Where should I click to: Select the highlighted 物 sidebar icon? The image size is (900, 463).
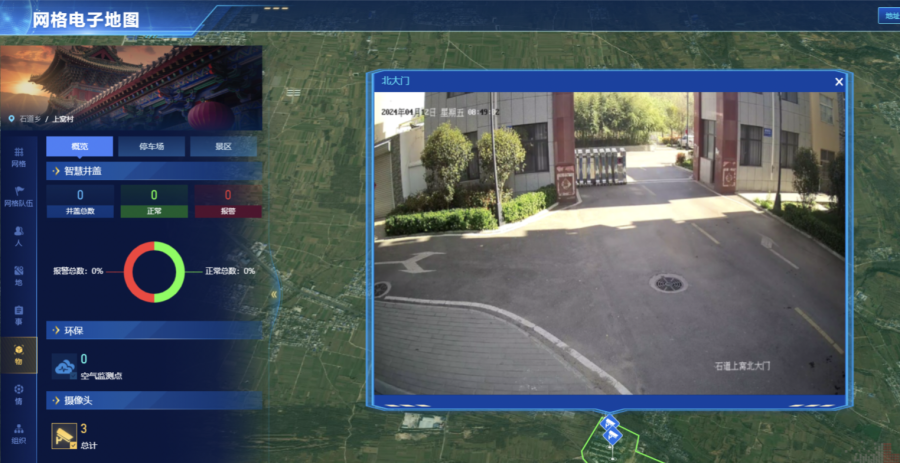tap(18, 353)
